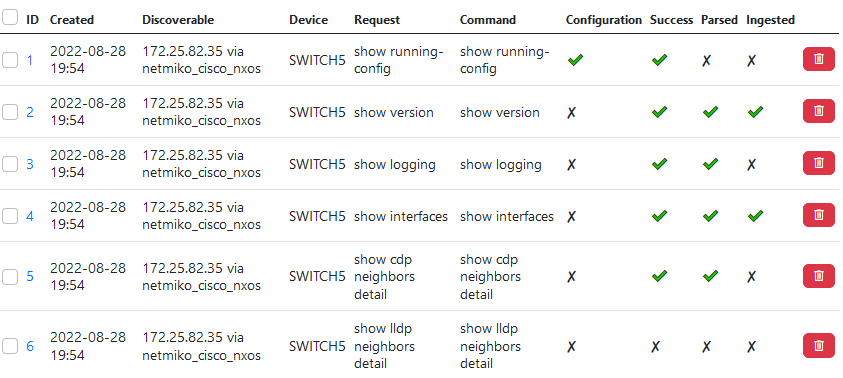
Task: Click green Configuration checkmark in row 1
Action: point(575,60)
